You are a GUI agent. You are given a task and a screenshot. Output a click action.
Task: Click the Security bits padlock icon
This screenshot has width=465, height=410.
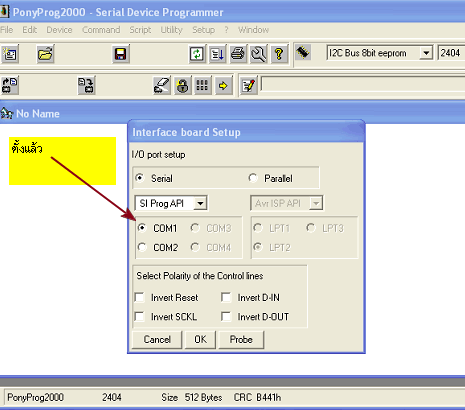[x=182, y=85]
